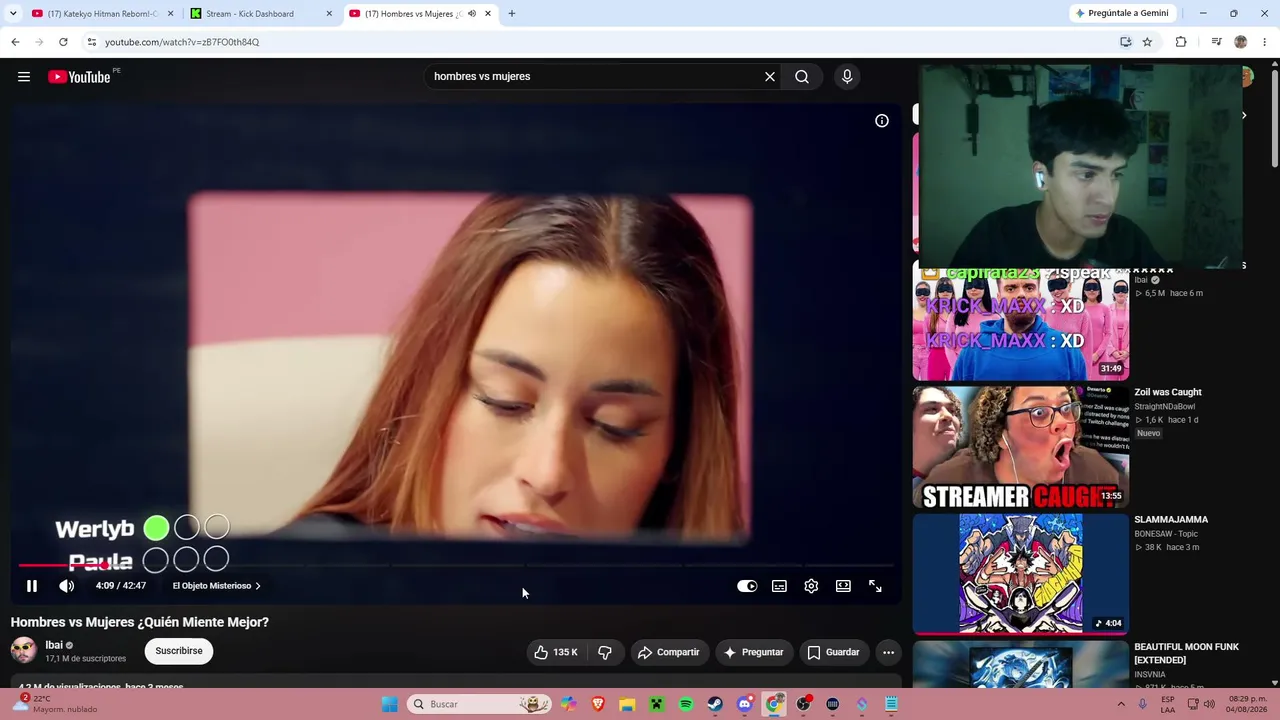Show hidden system tray icons
This screenshot has width=1280, height=720.
click(1121, 704)
